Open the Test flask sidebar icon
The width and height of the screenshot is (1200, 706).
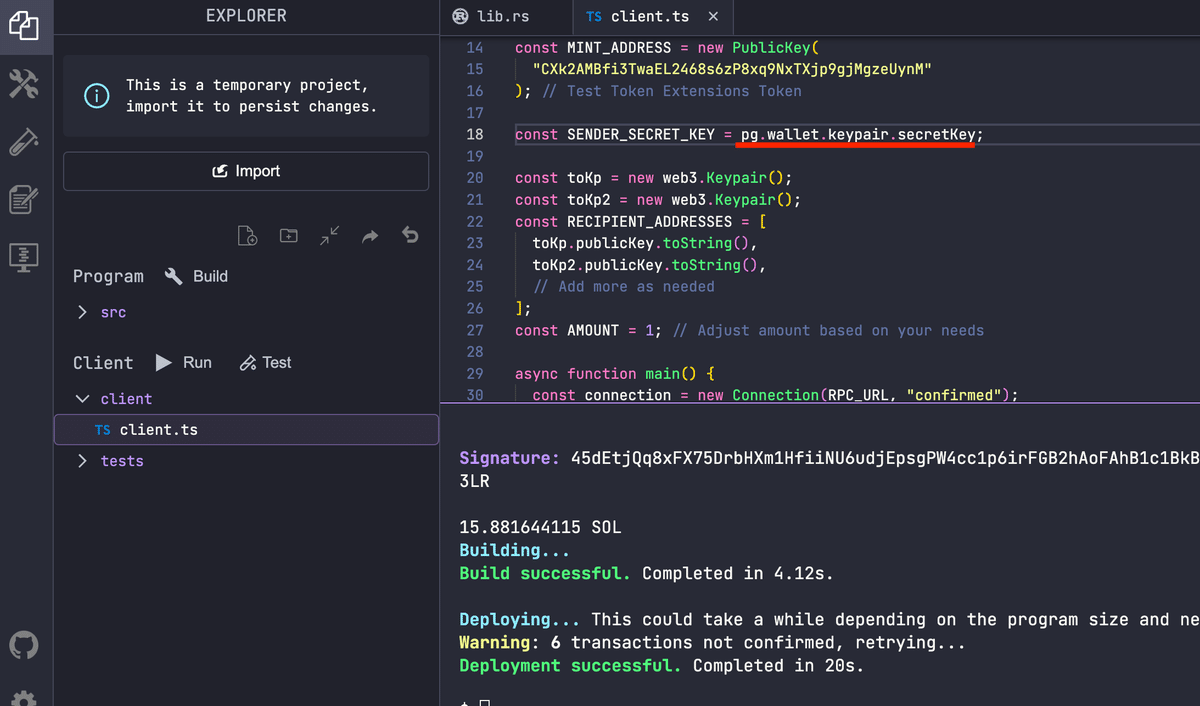23,142
